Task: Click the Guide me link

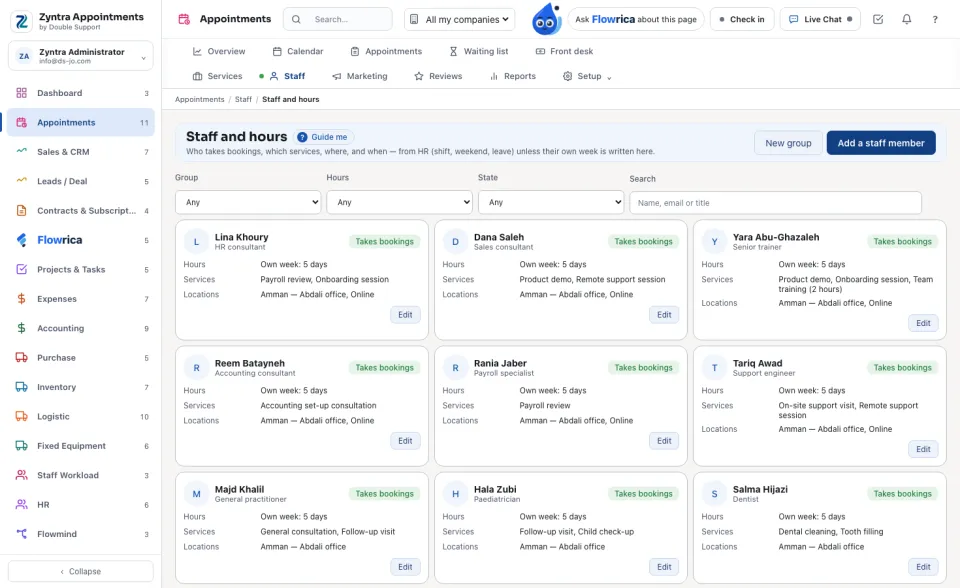Action: click(x=323, y=137)
